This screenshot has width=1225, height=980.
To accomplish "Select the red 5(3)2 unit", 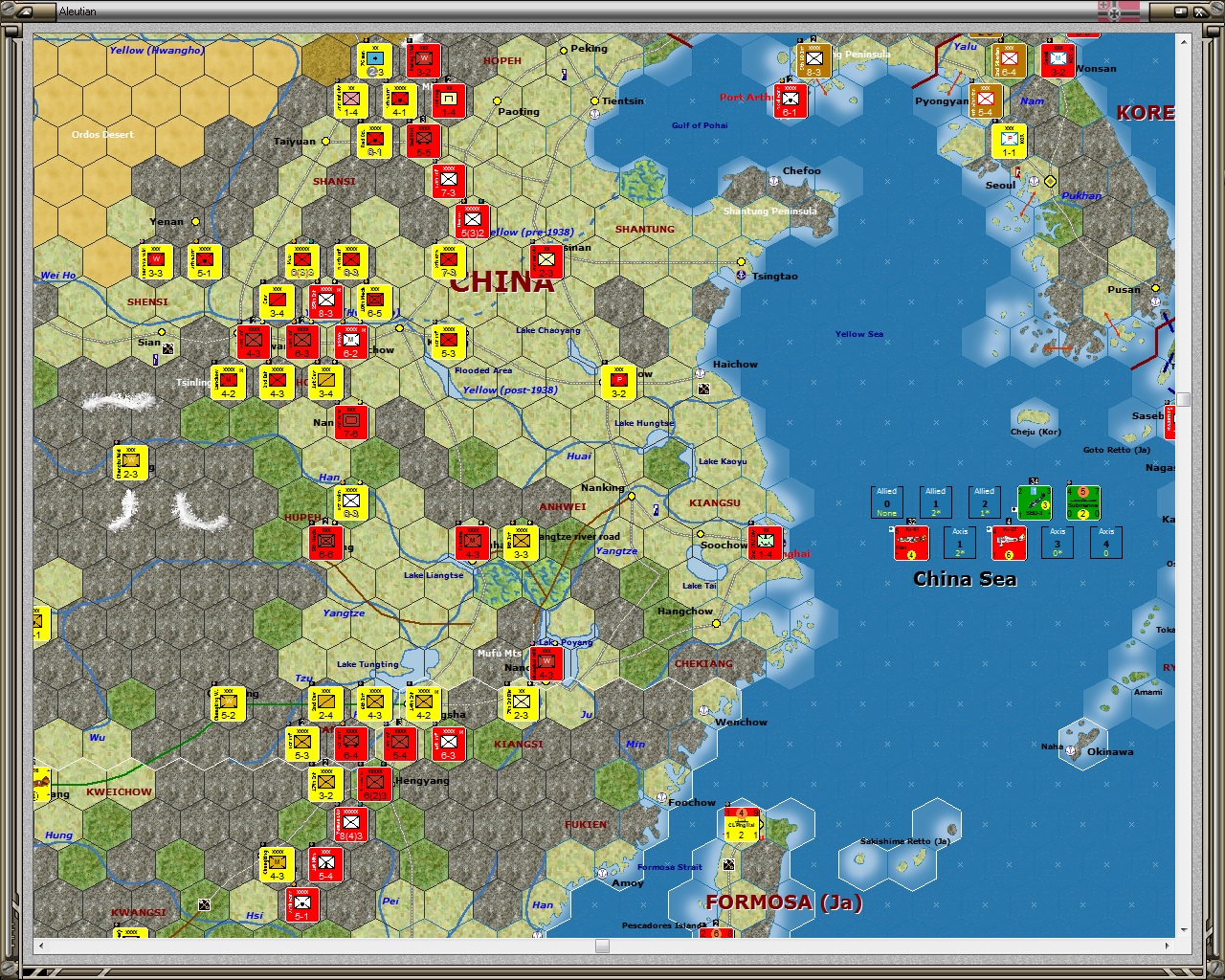I will click(x=472, y=221).
